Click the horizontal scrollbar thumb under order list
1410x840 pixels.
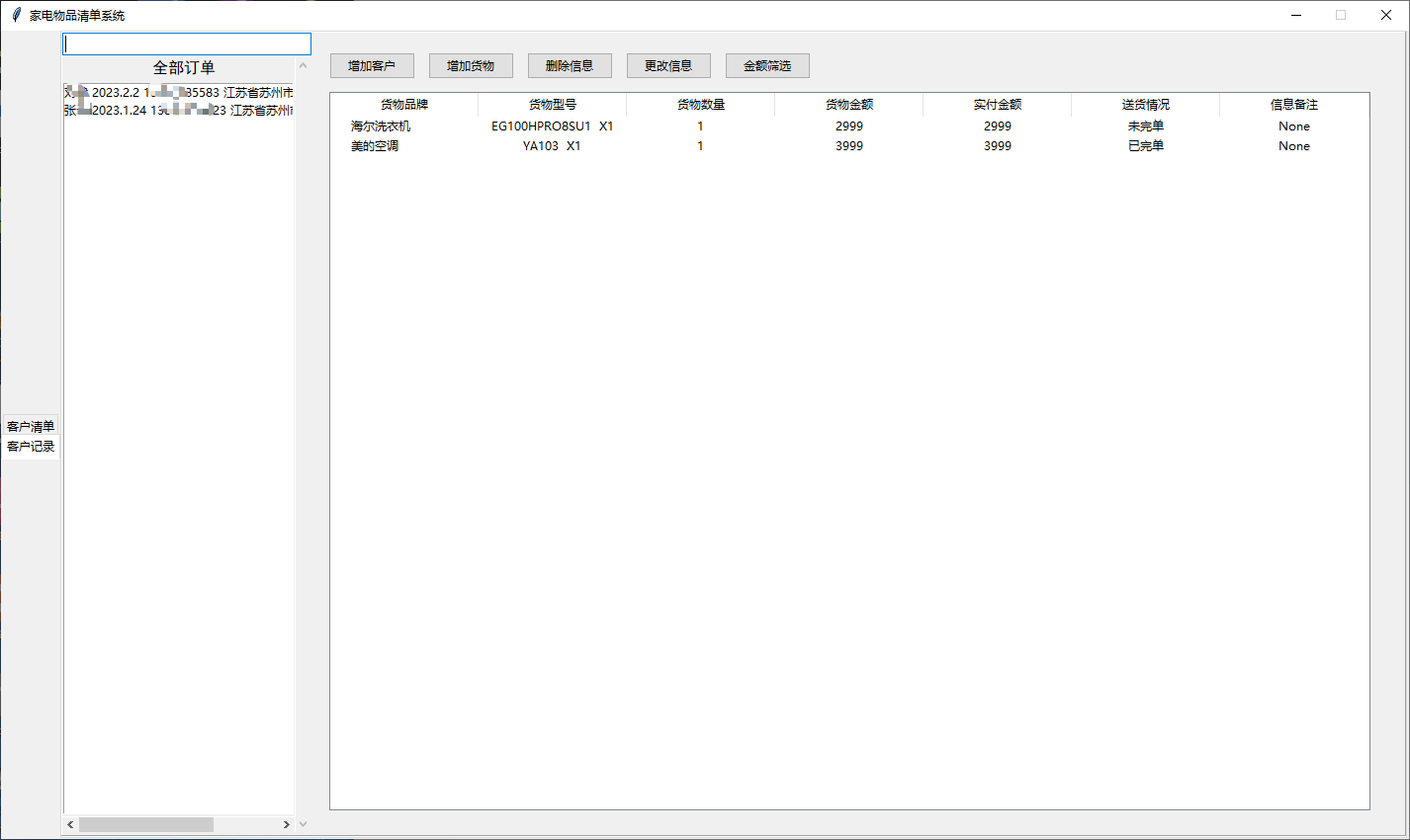pyautogui.click(x=146, y=824)
